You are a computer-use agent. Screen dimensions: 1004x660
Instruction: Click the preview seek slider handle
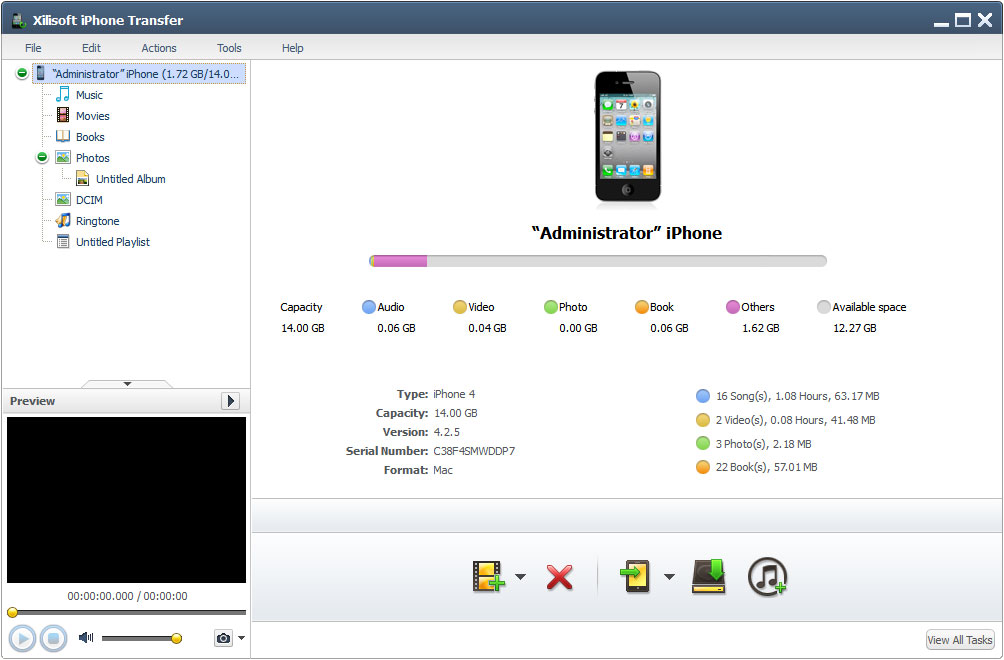tap(12, 613)
